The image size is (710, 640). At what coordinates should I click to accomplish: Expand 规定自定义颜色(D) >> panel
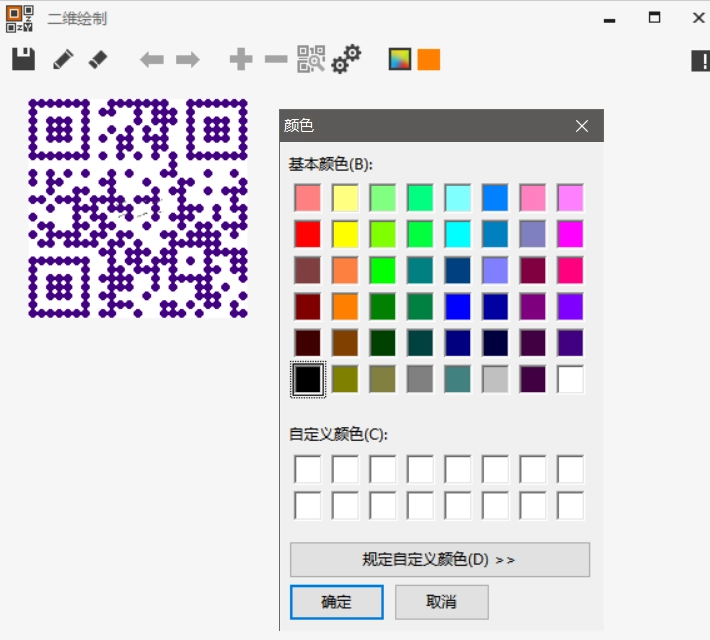pyautogui.click(x=439, y=560)
